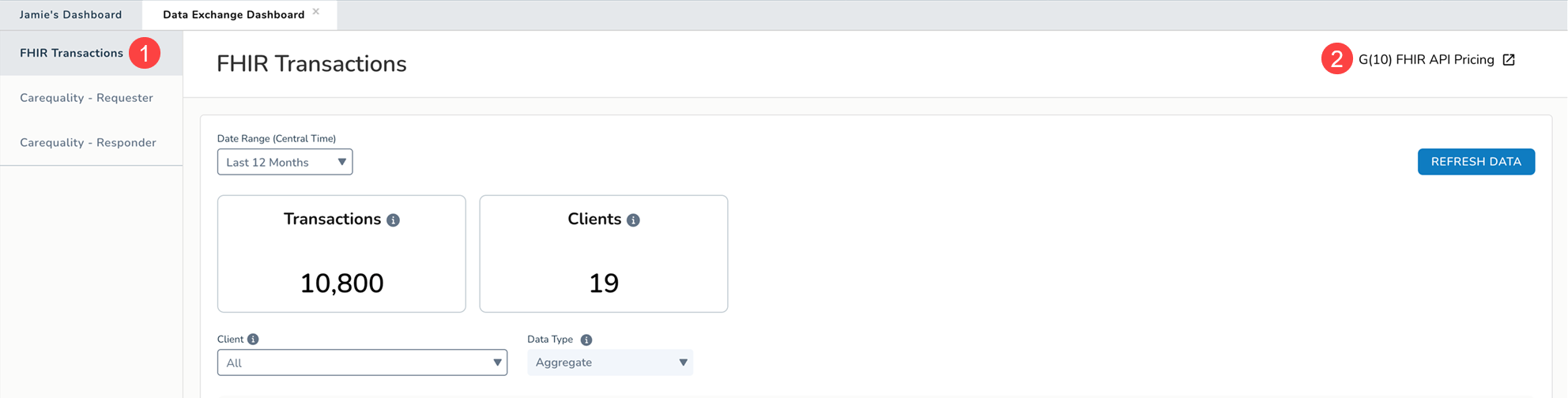Click the external link icon after FHIR API Pricing

coord(1509,60)
